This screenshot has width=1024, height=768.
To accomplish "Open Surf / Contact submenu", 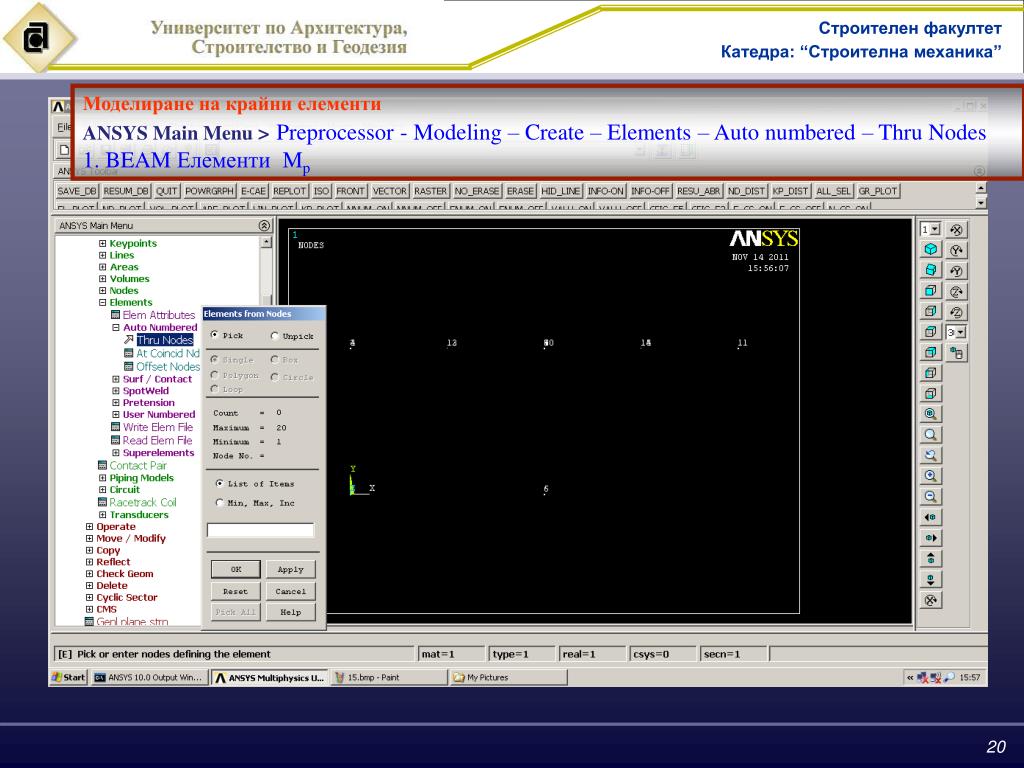I will click(x=157, y=379).
